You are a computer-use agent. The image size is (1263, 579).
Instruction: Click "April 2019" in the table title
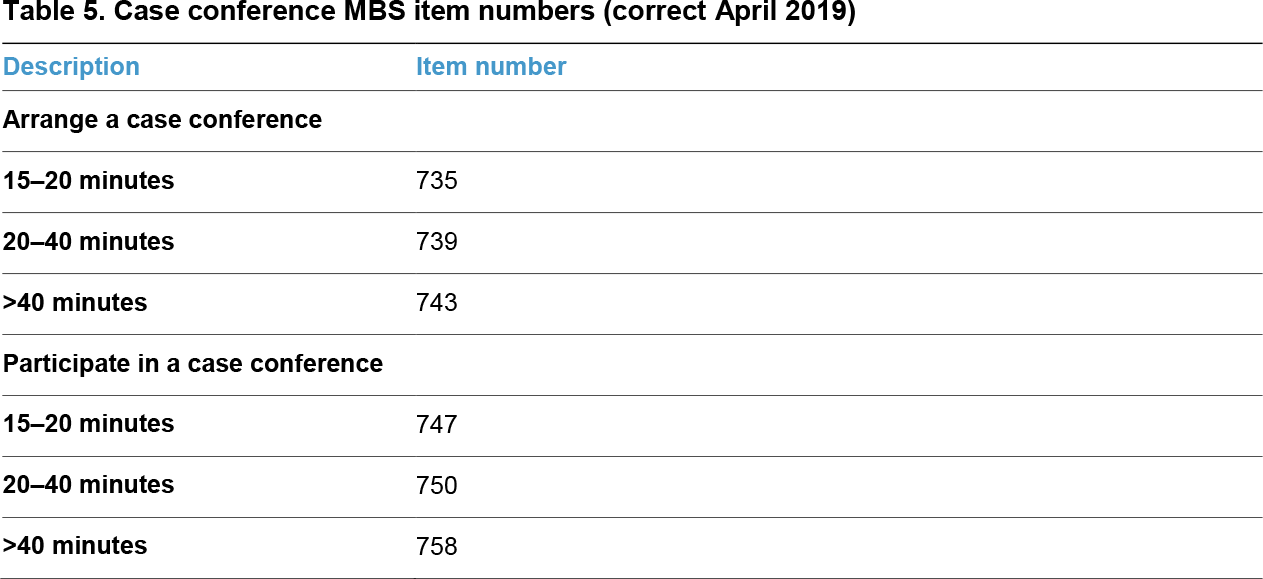[x=785, y=16]
